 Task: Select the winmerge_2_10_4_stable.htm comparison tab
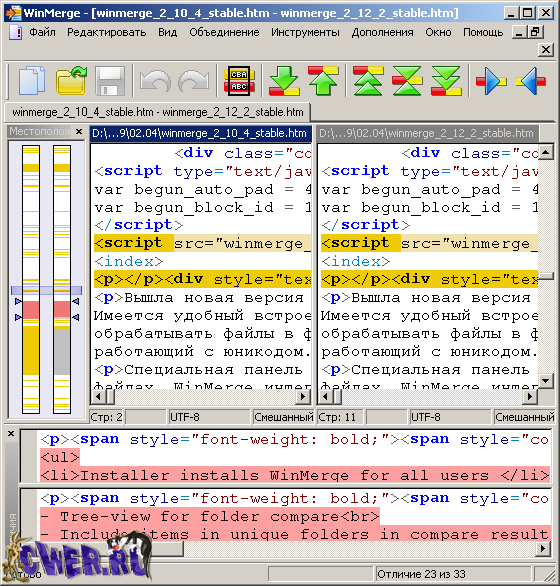click(157, 112)
